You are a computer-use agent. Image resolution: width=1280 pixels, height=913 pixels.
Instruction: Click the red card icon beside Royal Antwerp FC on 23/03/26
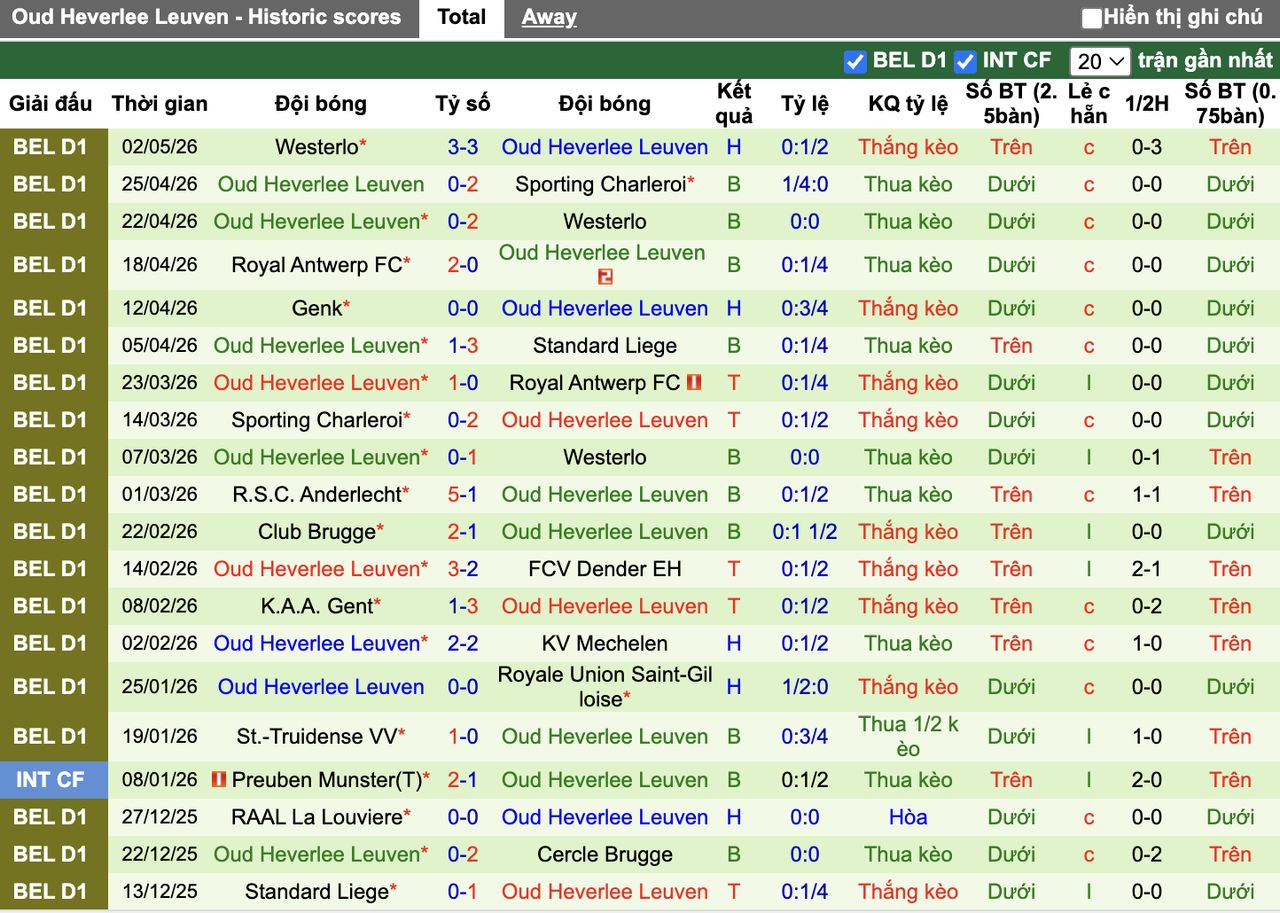pos(694,383)
